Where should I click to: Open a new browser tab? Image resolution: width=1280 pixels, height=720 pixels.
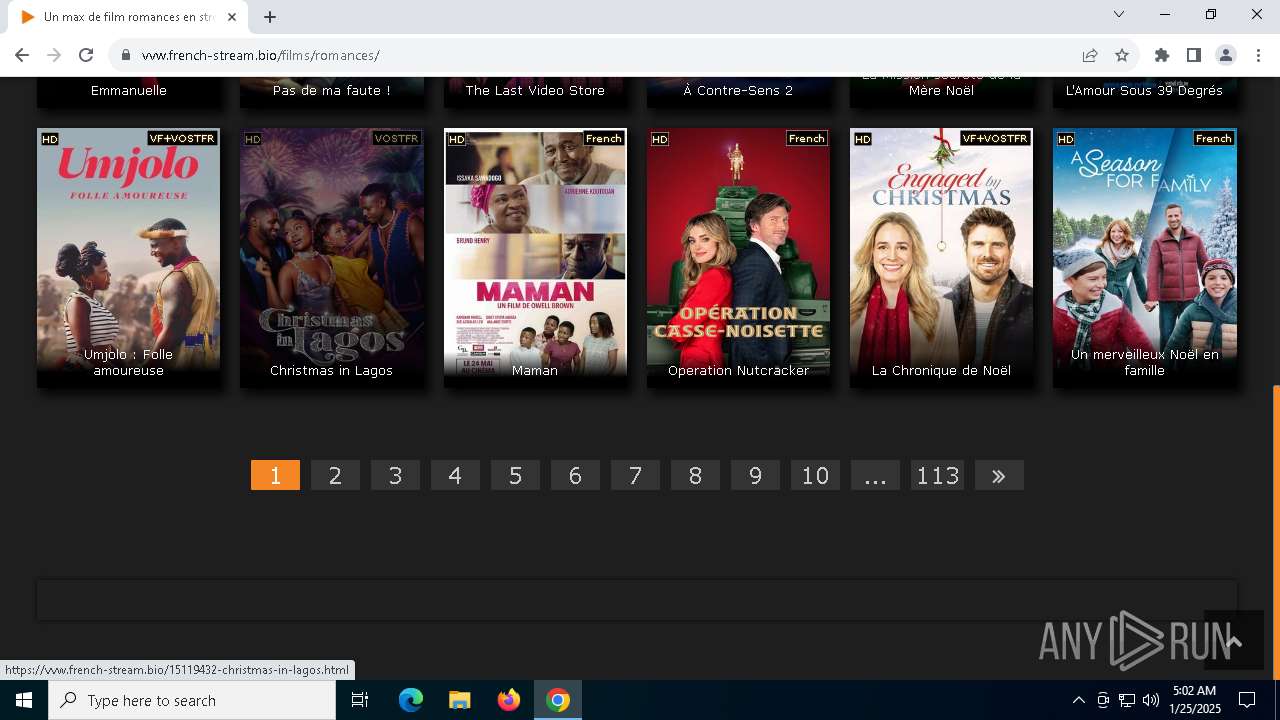point(270,17)
